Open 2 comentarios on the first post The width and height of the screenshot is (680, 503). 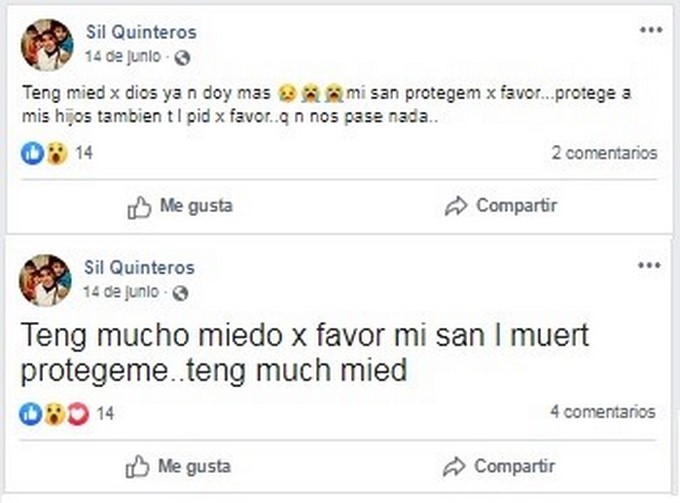[604, 153]
